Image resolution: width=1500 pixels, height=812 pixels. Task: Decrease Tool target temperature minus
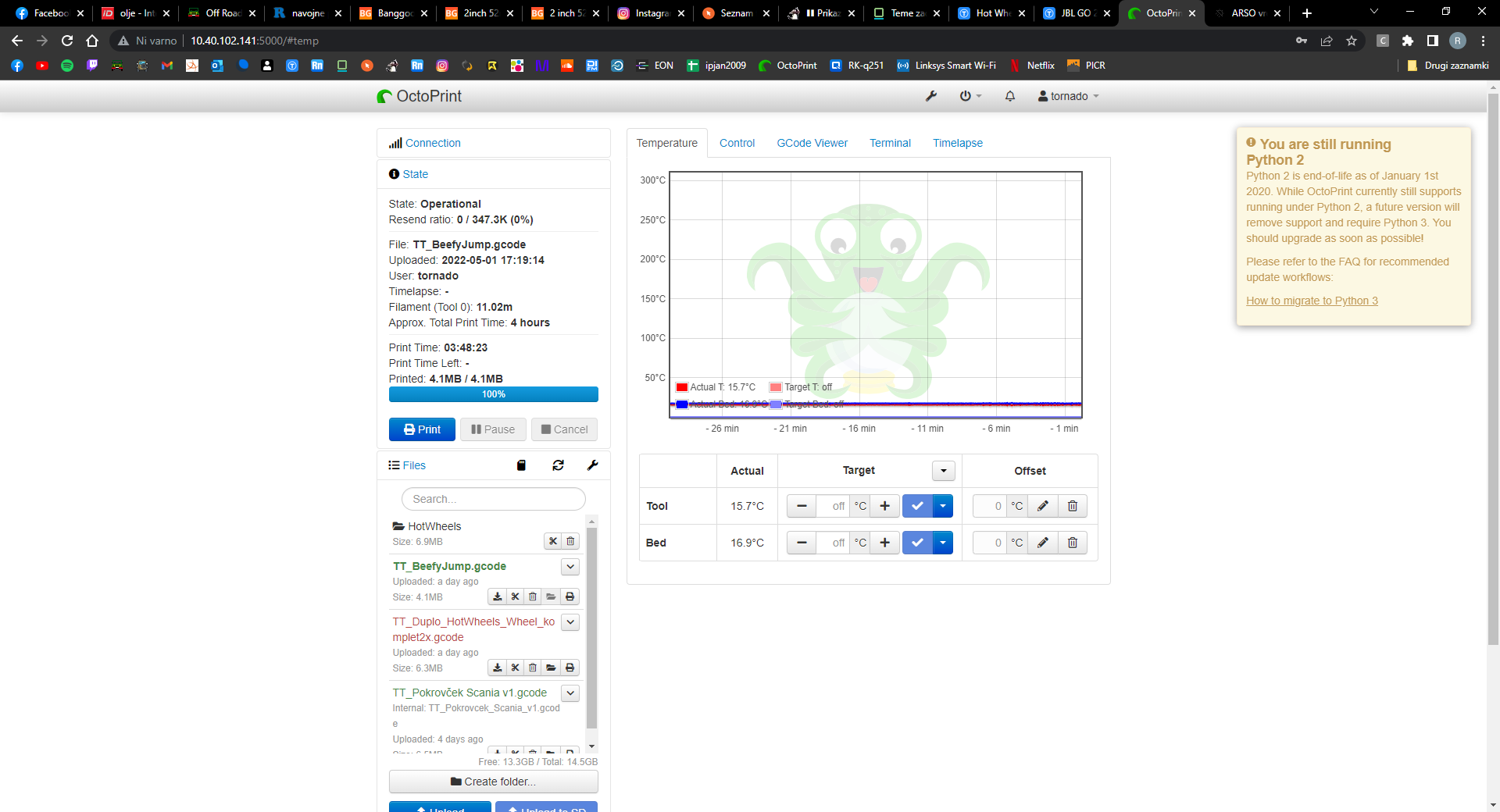(x=802, y=506)
